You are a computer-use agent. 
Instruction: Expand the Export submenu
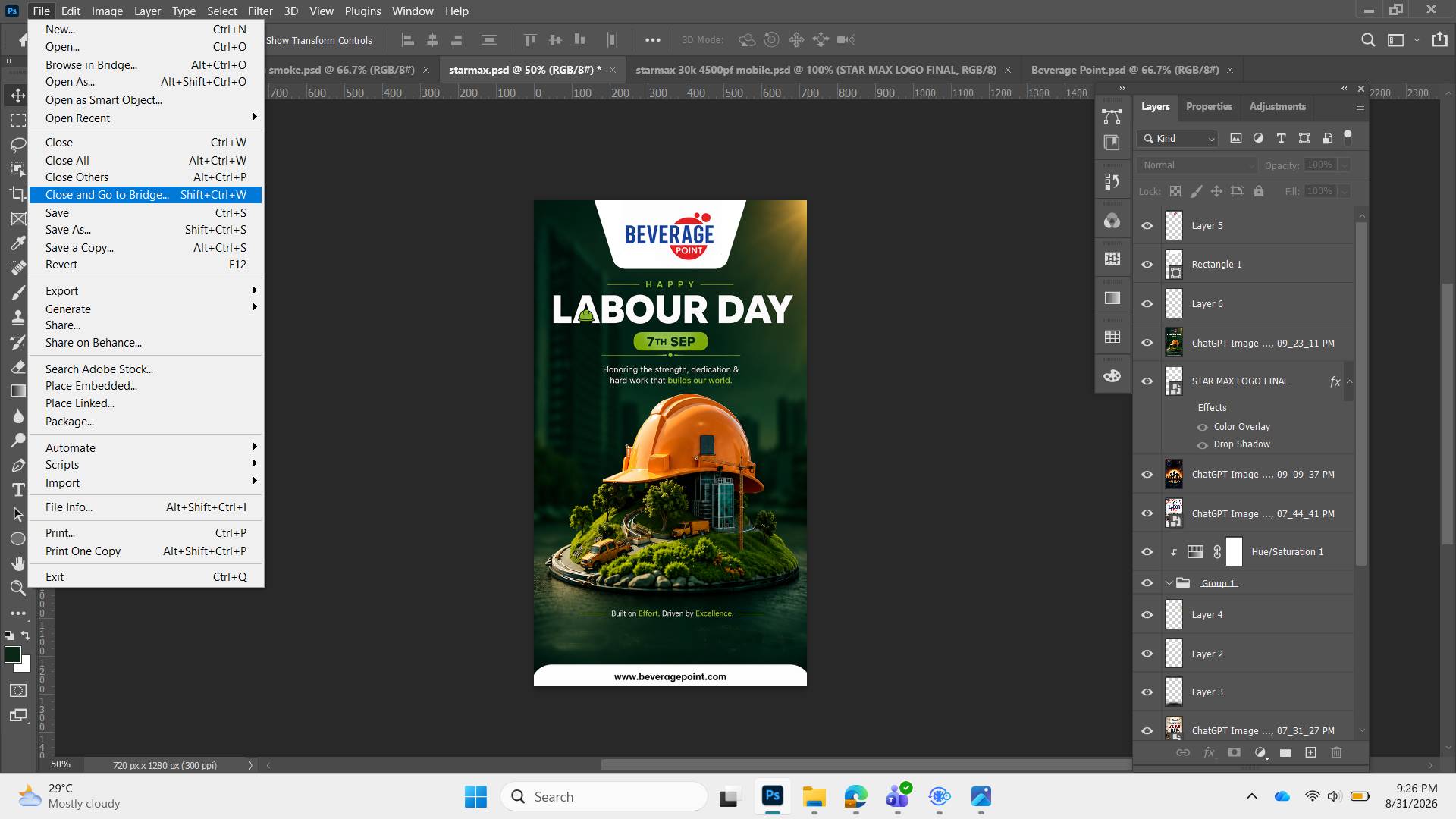tap(146, 291)
